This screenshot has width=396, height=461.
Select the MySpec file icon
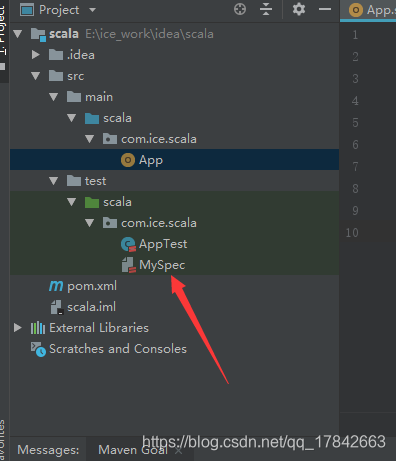point(128,265)
